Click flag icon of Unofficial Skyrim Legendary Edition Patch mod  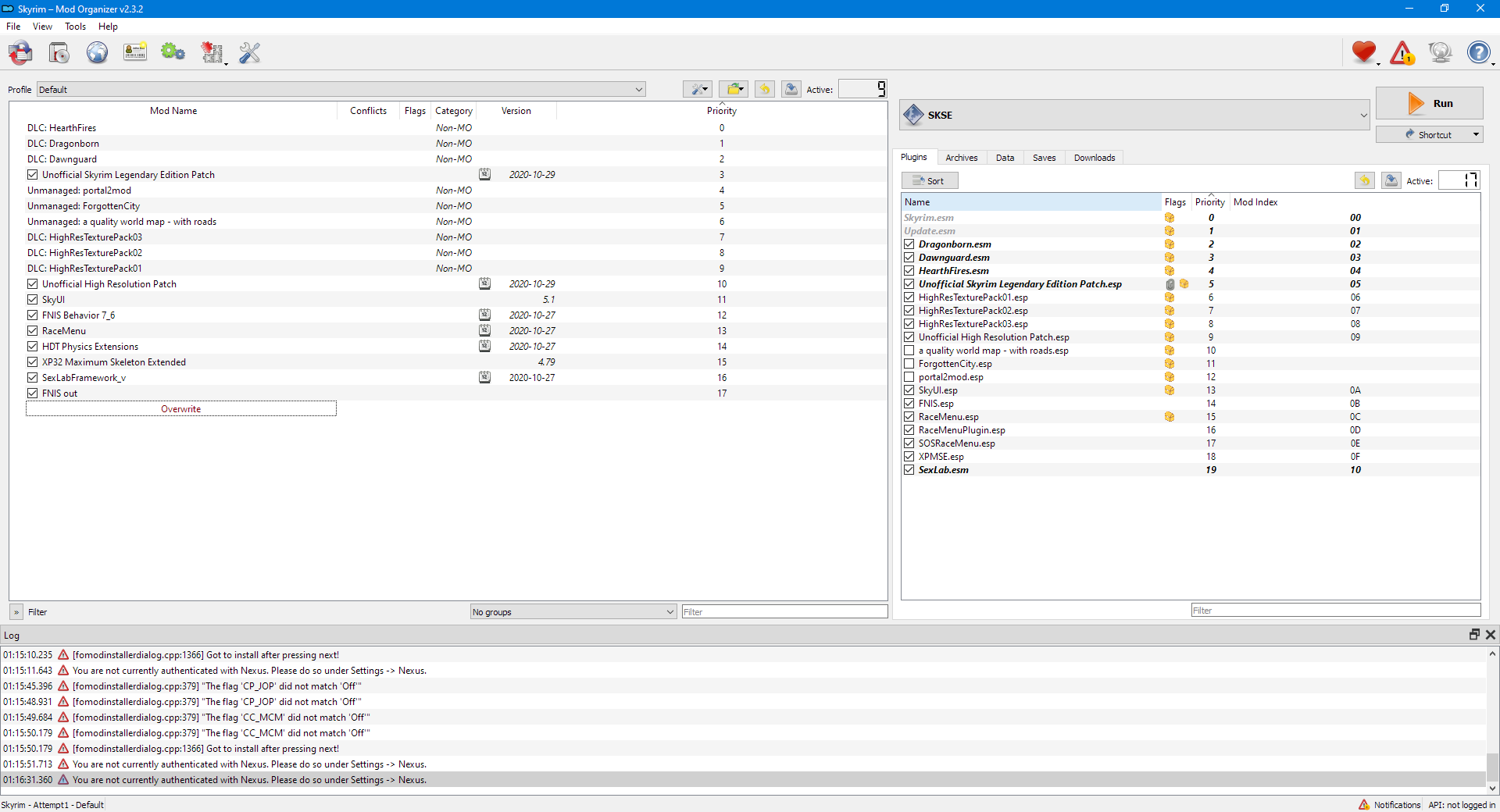pyautogui.click(x=485, y=174)
